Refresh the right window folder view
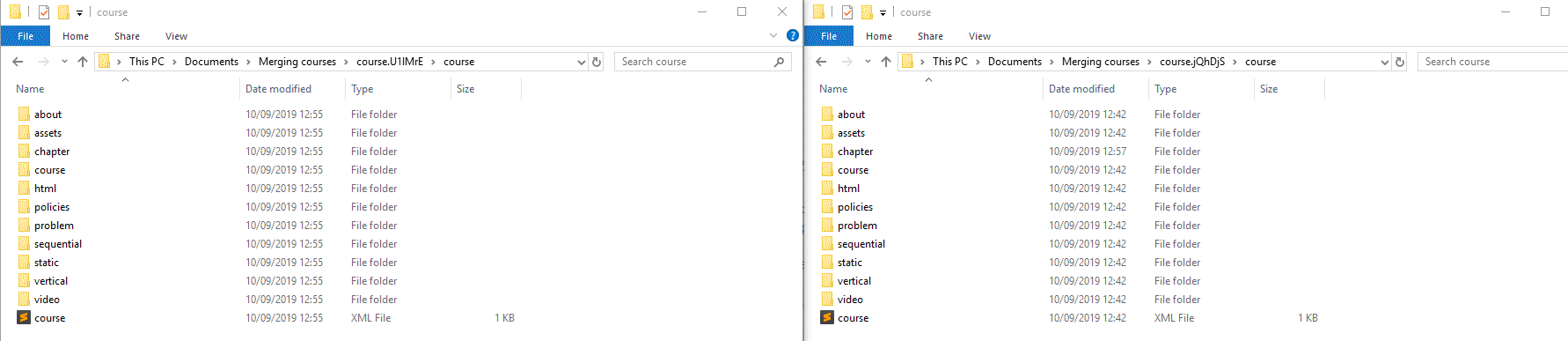Viewport: 1568px width, 341px height. pos(1400,62)
